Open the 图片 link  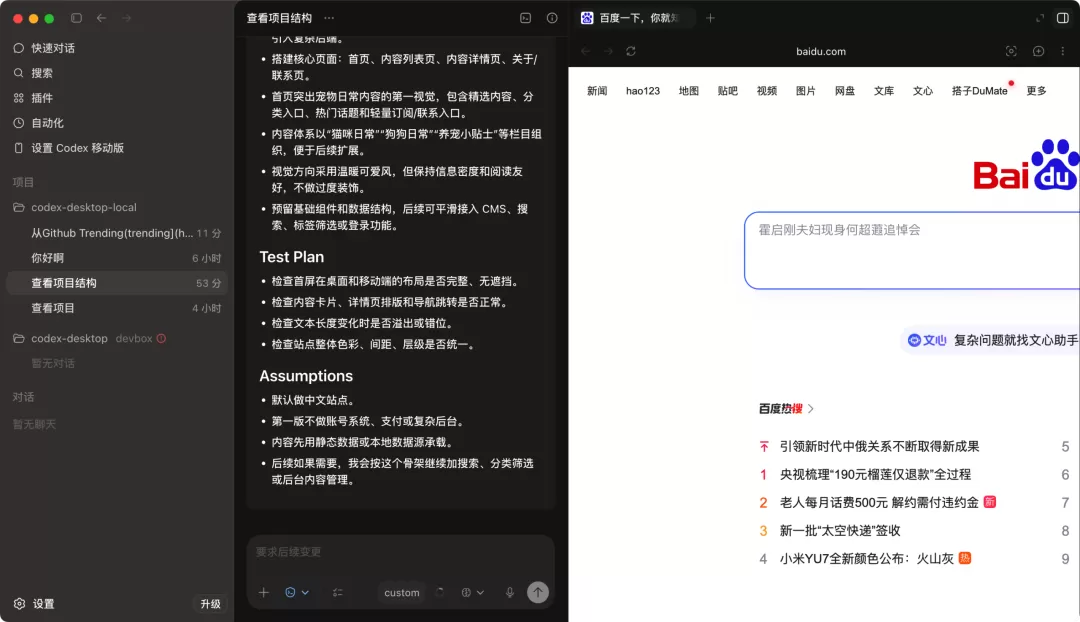806,91
